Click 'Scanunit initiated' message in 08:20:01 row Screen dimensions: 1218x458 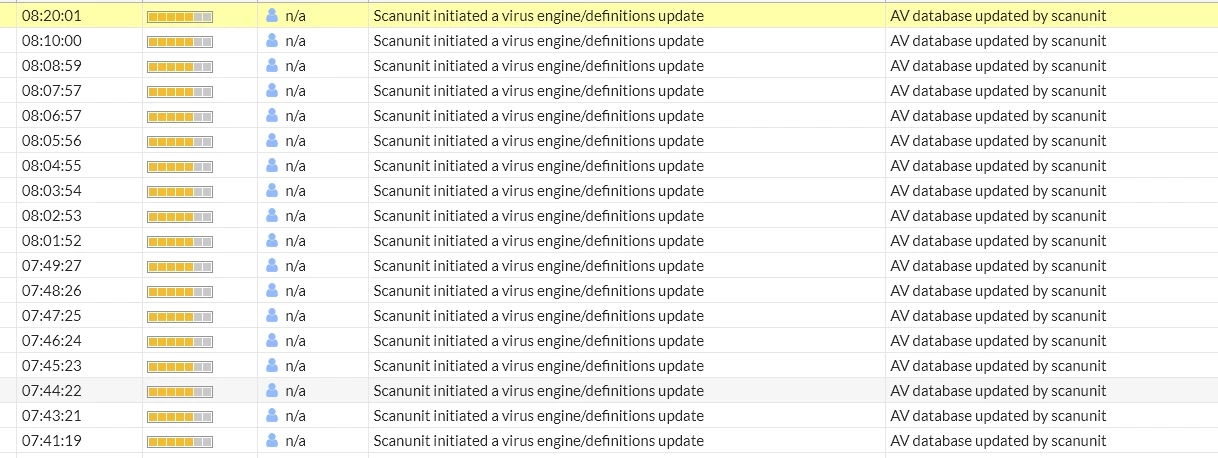tap(539, 16)
